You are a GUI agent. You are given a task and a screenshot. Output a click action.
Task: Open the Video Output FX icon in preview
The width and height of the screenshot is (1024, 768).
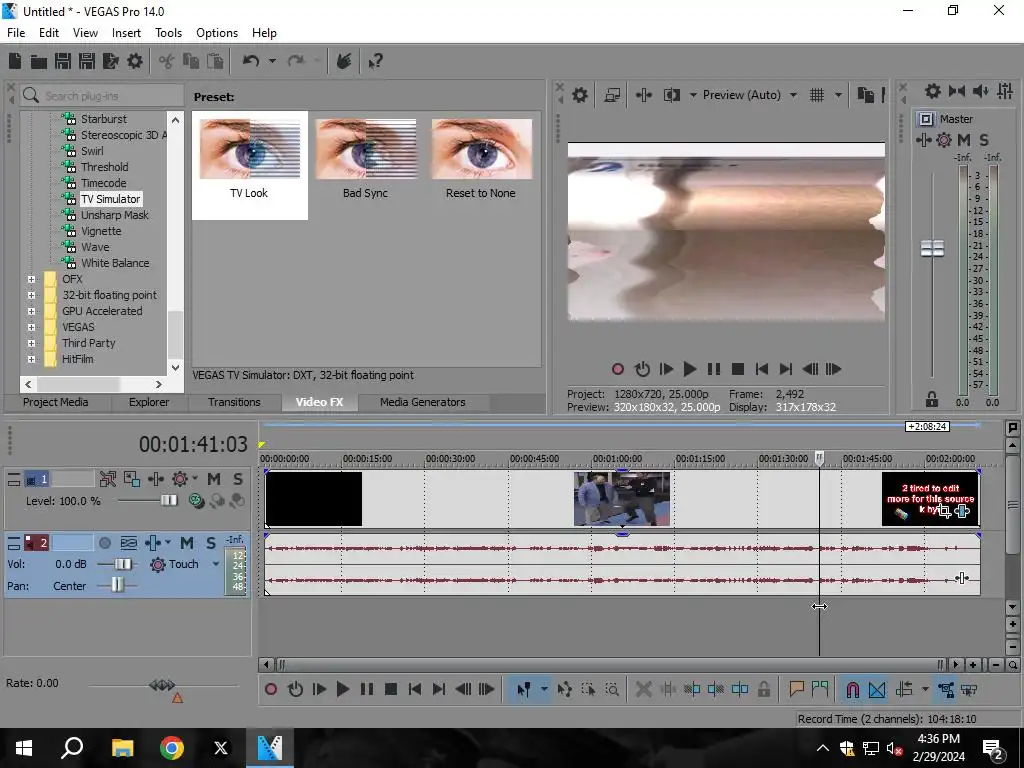643,95
